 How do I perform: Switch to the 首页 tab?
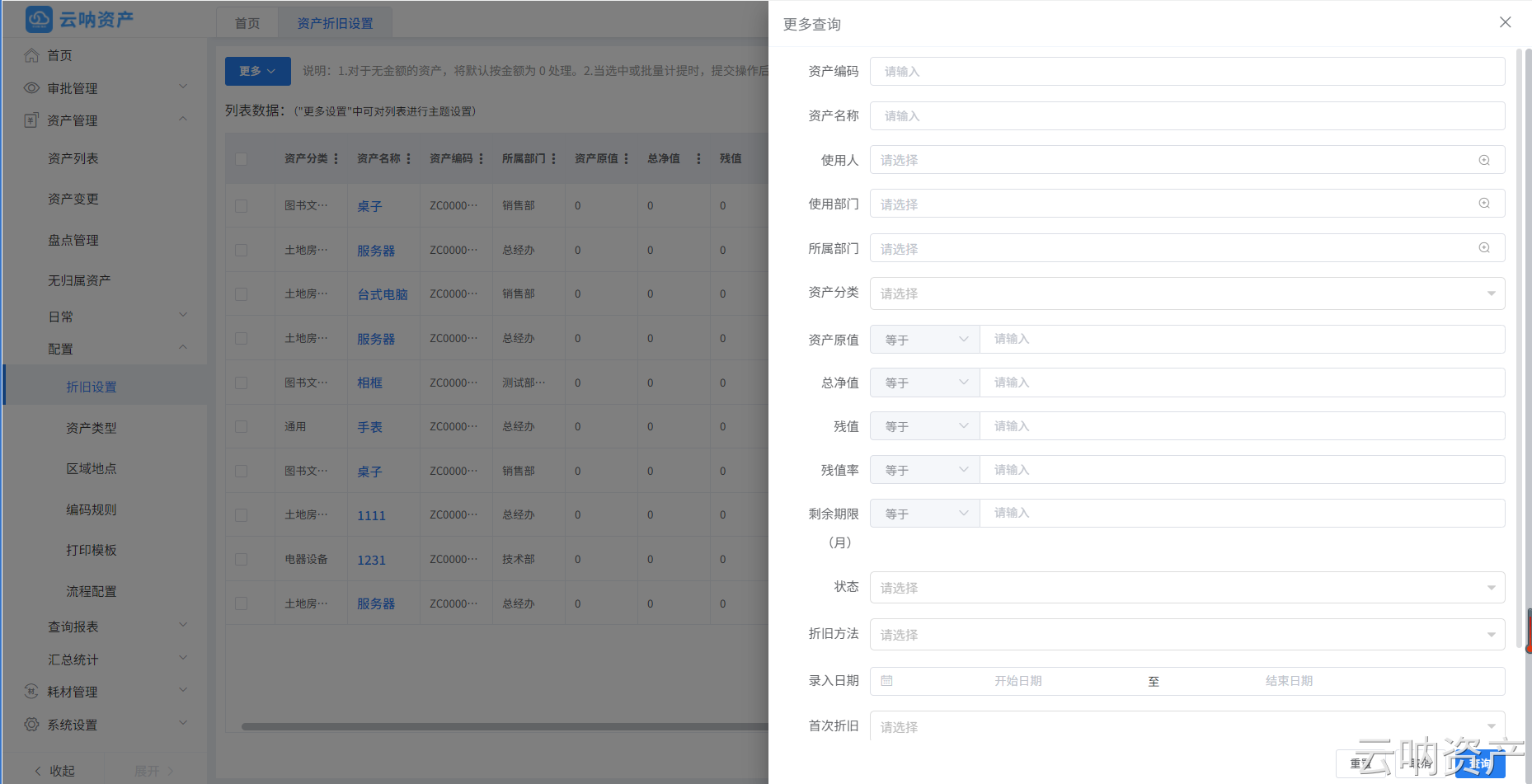click(x=247, y=23)
